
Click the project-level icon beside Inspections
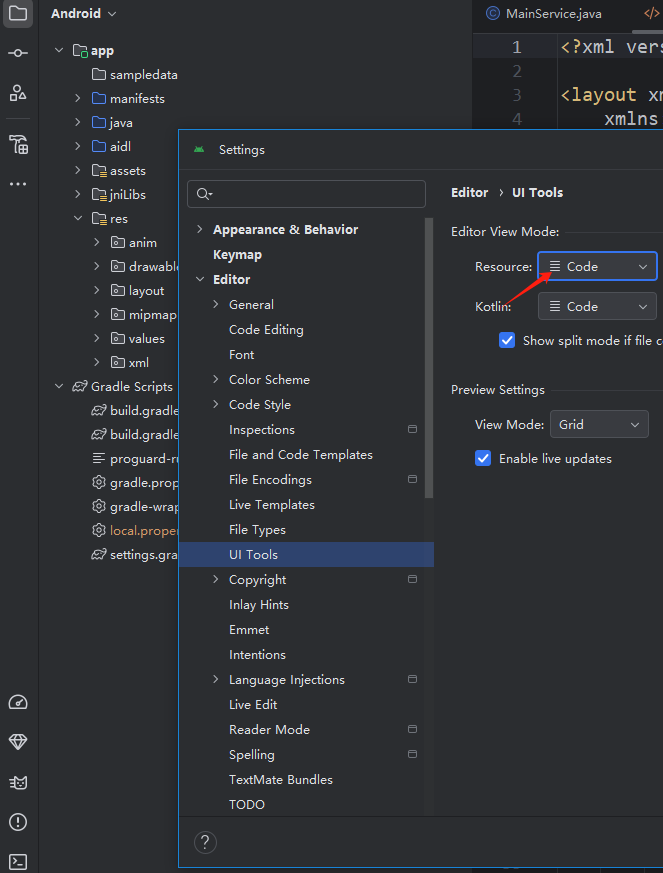click(412, 429)
